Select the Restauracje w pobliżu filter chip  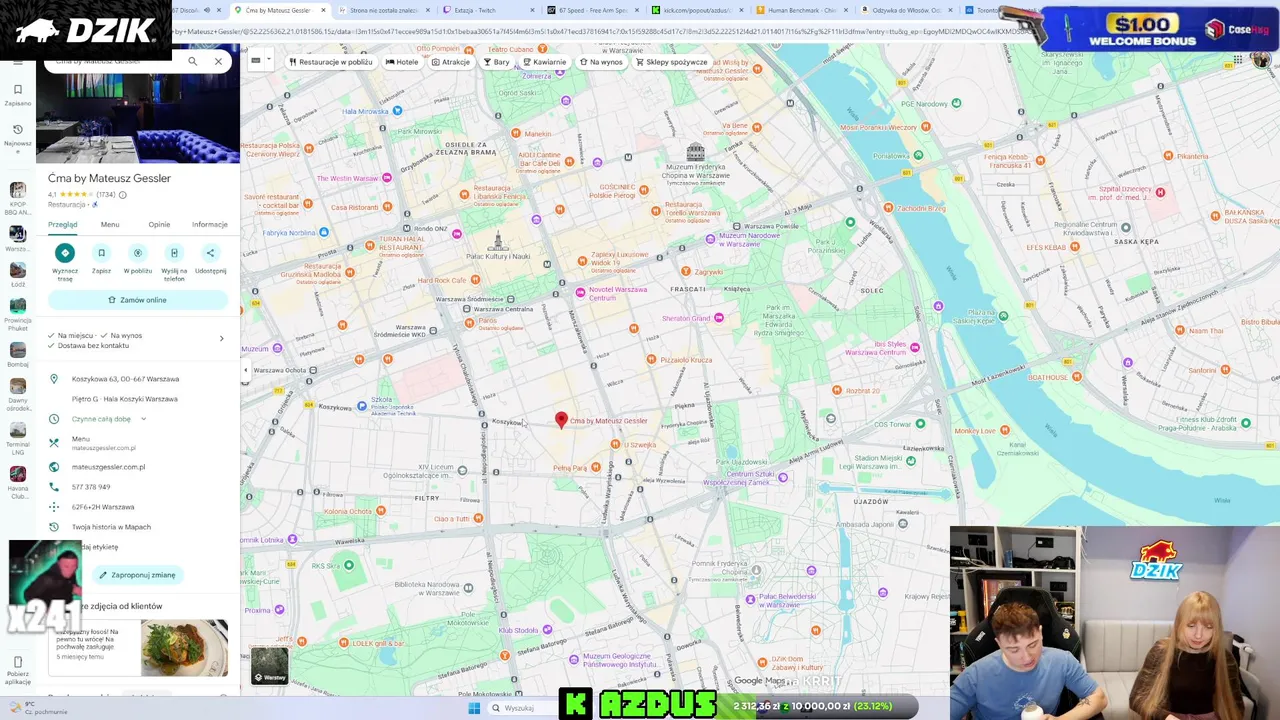click(330, 62)
